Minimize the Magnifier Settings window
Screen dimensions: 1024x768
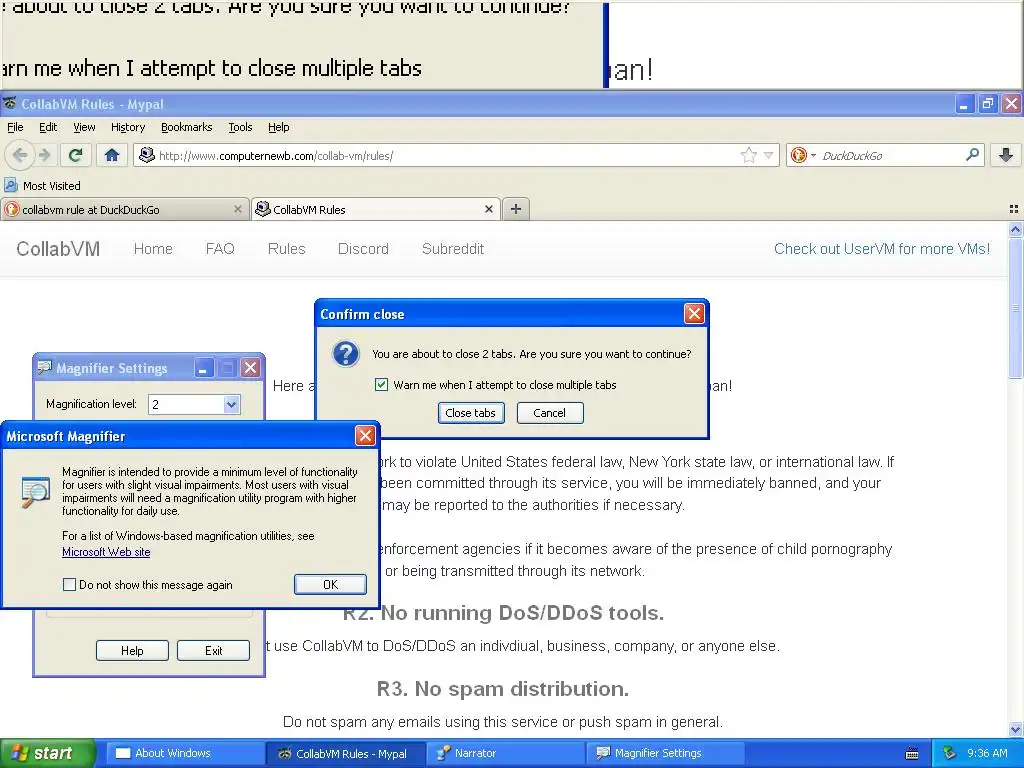pyautogui.click(x=203, y=368)
